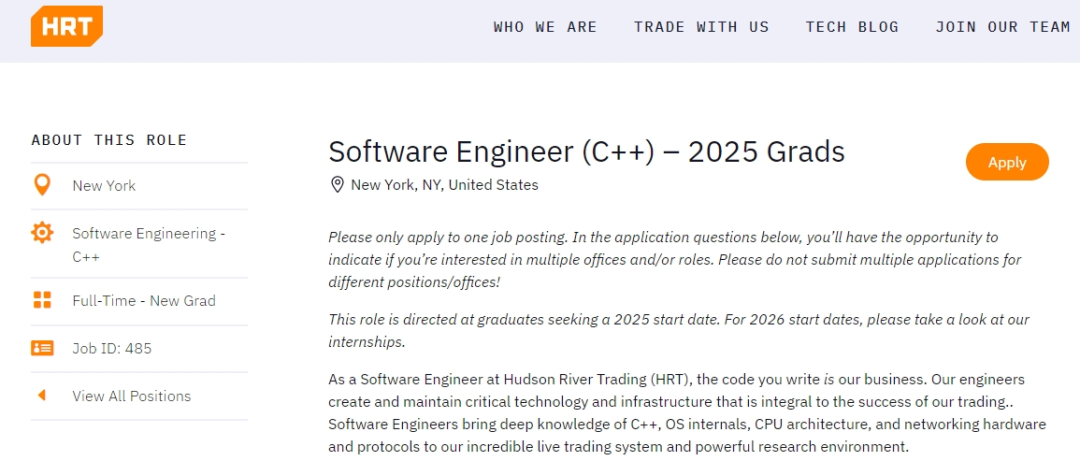The image size is (1080, 461).
Task: Click the gear icon for Software Engineering
Action: (42, 233)
